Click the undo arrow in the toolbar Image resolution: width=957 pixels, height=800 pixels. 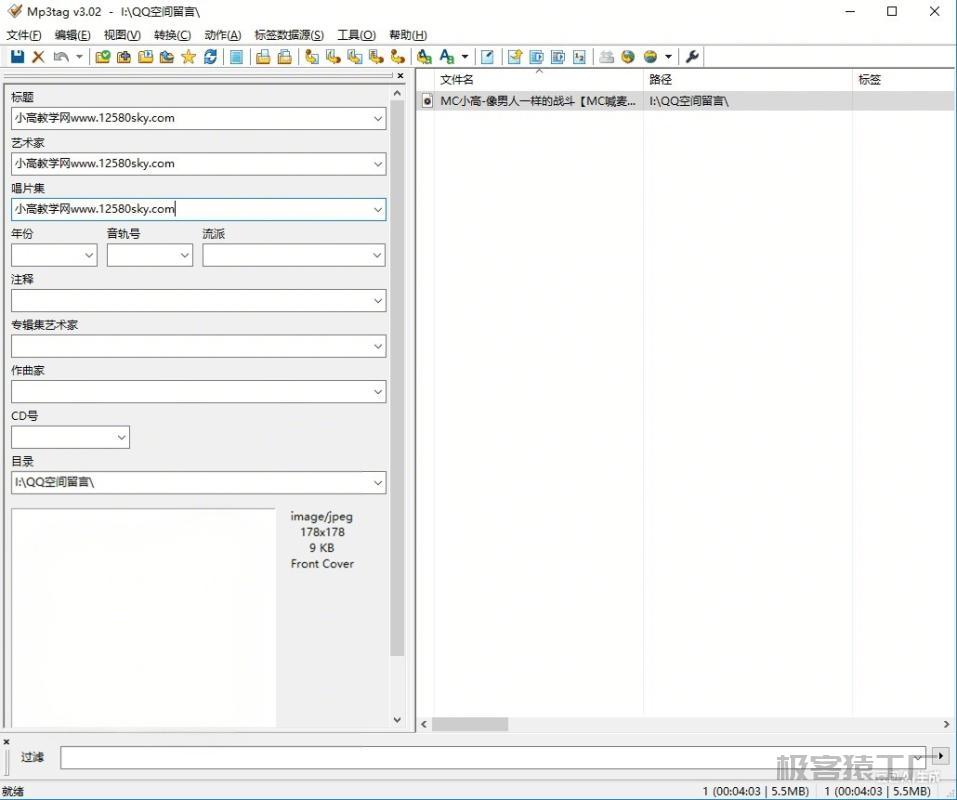pyautogui.click(x=60, y=57)
